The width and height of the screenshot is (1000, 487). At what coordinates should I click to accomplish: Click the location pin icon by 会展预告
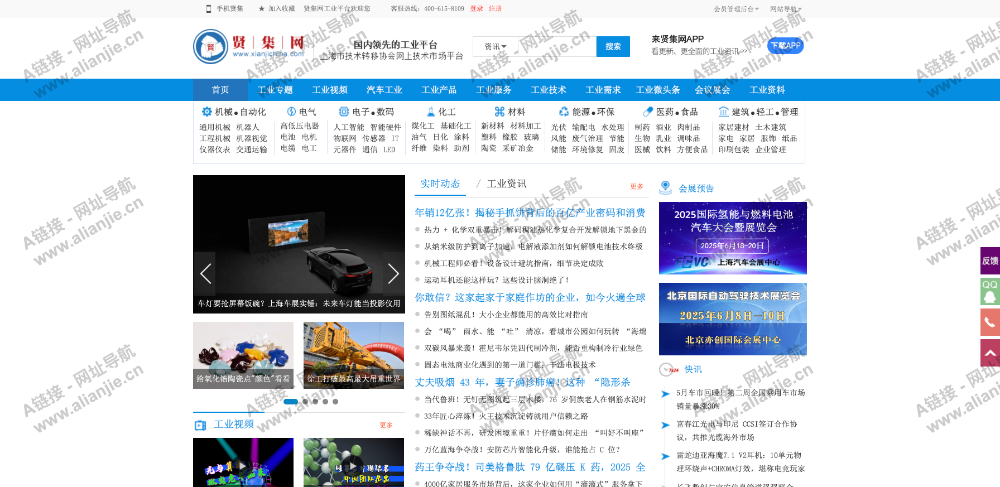[666, 187]
